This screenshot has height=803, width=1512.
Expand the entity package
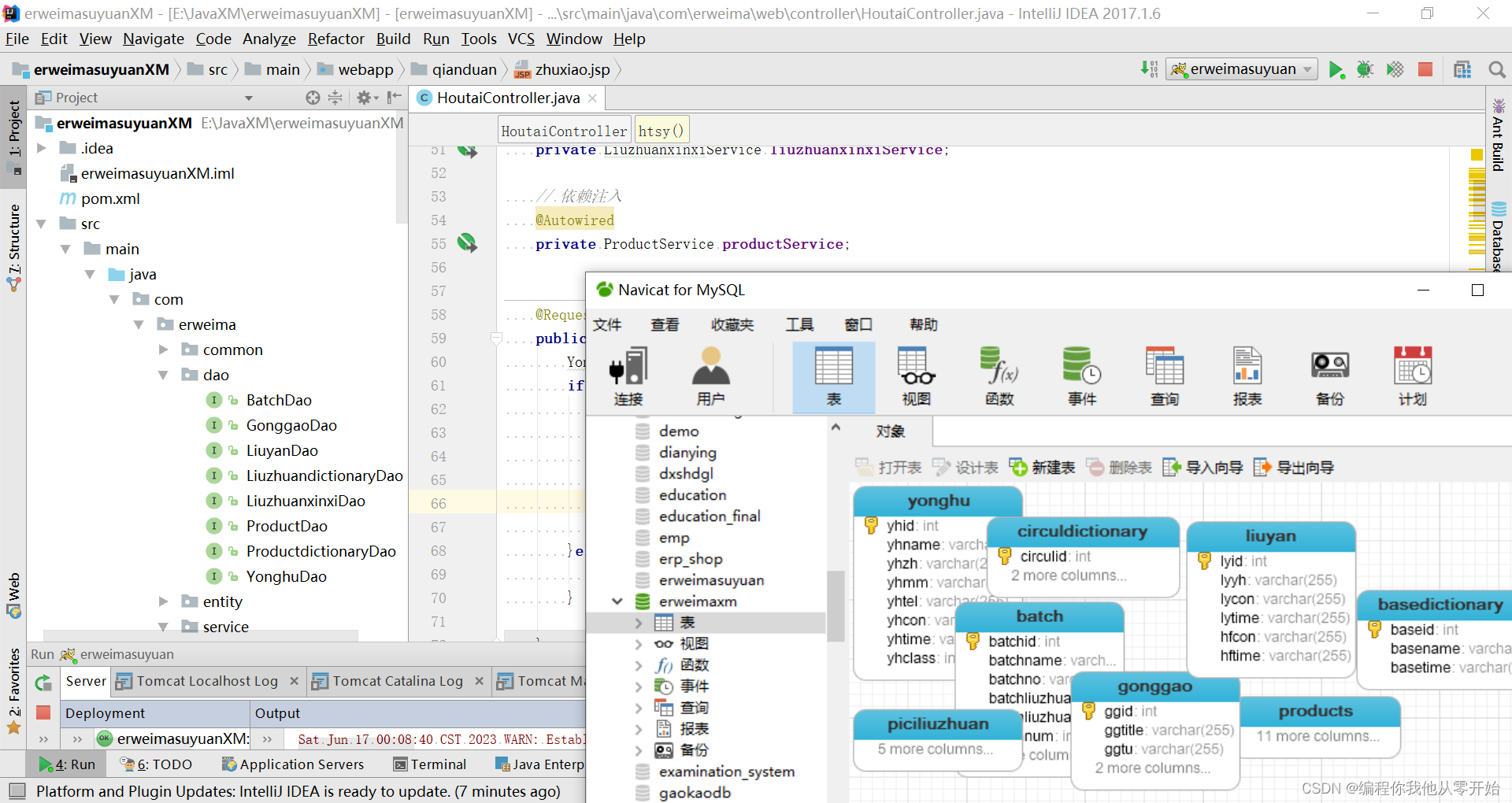tap(164, 601)
